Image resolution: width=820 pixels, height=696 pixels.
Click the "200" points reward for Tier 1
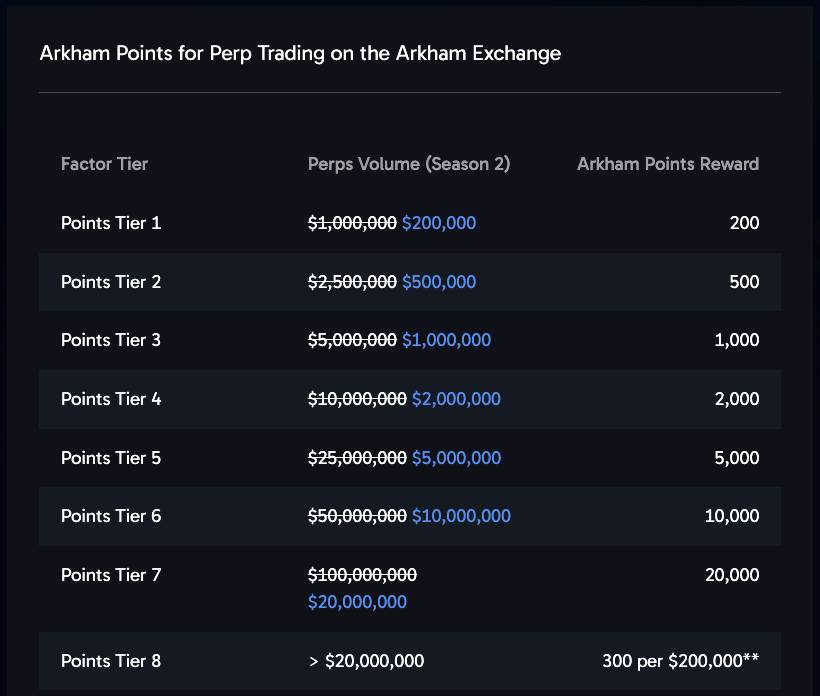pyautogui.click(x=744, y=223)
